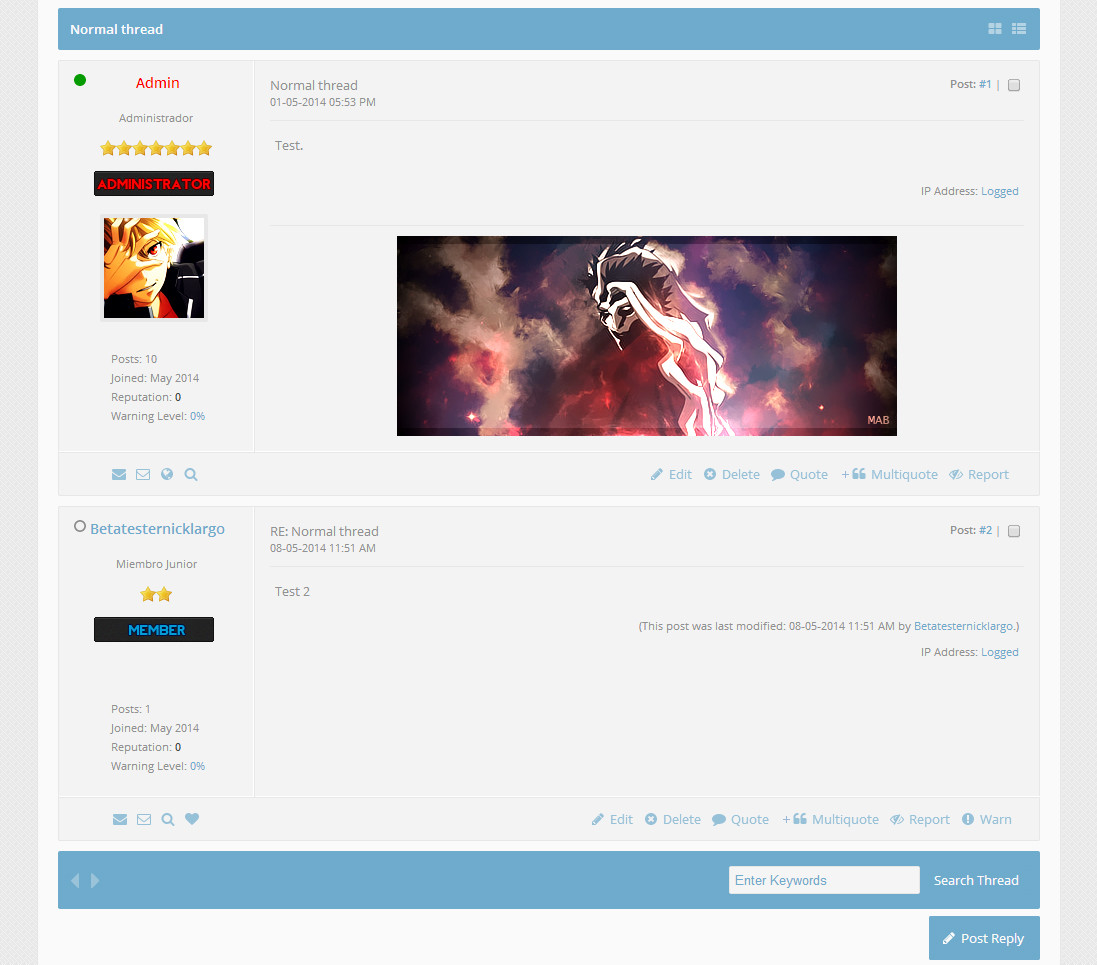Focus the Enter Keywords search field
The image size is (1097, 965).
click(824, 880)
